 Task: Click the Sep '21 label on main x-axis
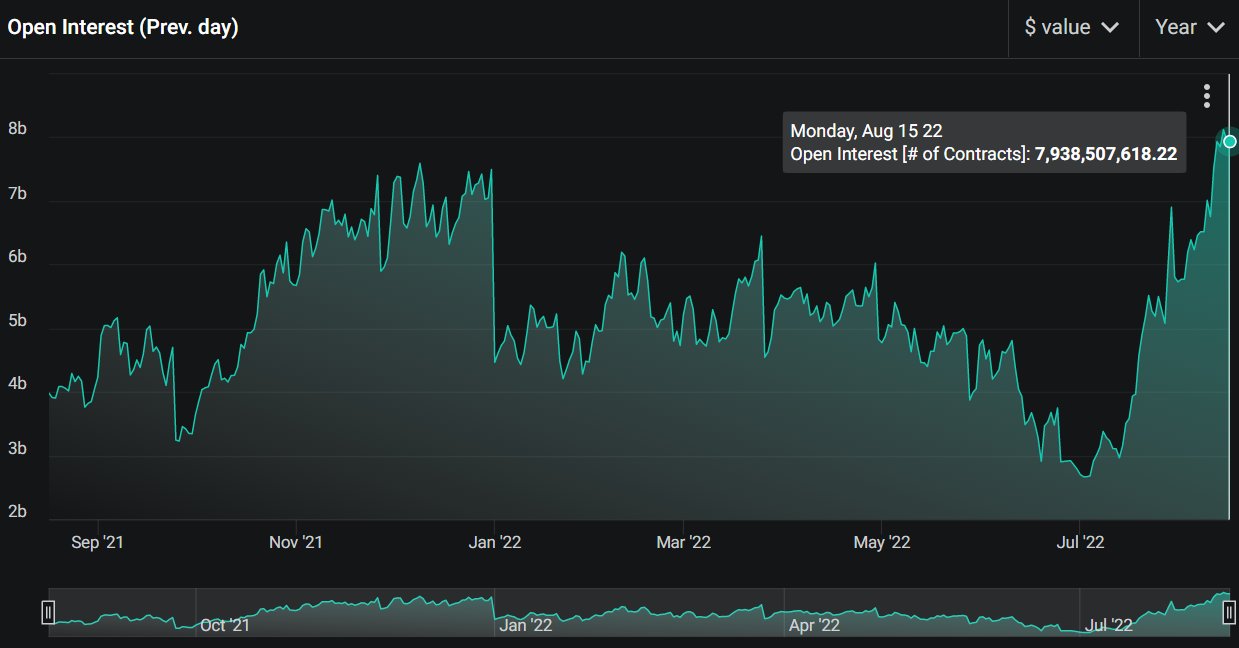pyautogui.click(x=98, y=543)
